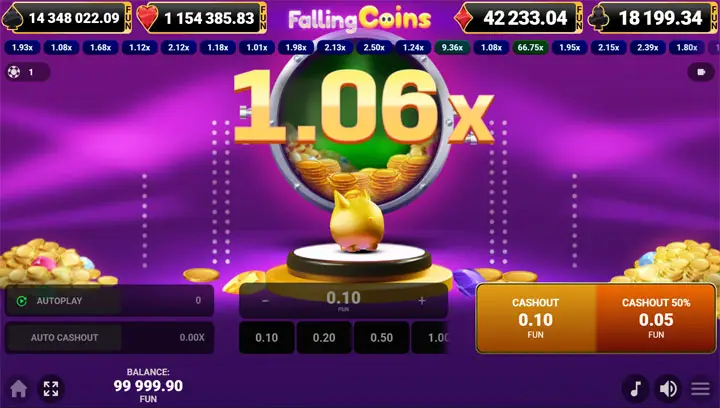
Task: Click the Cashout 0.10 button
Action: (536, 319)
